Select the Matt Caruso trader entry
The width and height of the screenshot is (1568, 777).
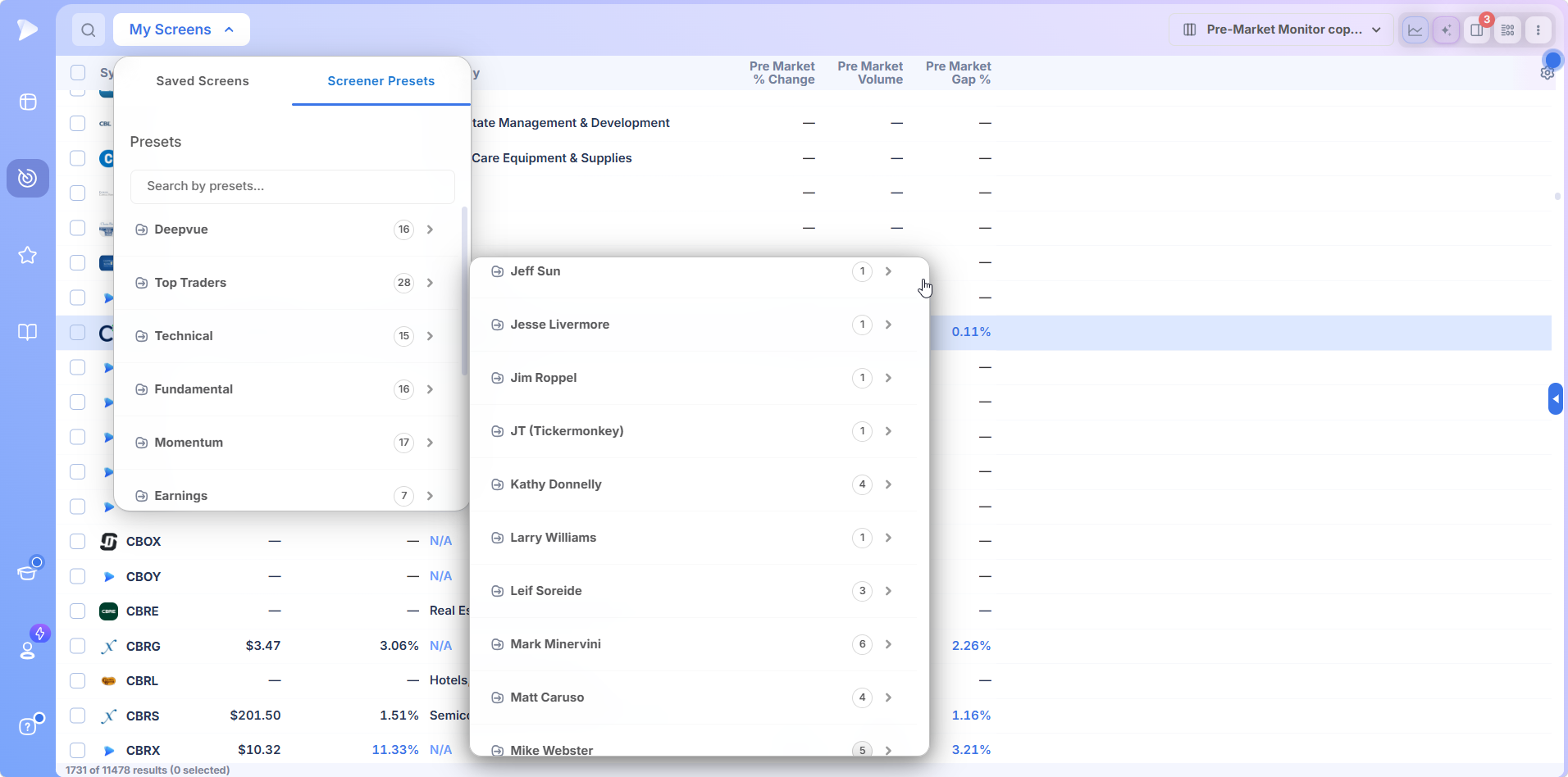[x=695, y=697]
